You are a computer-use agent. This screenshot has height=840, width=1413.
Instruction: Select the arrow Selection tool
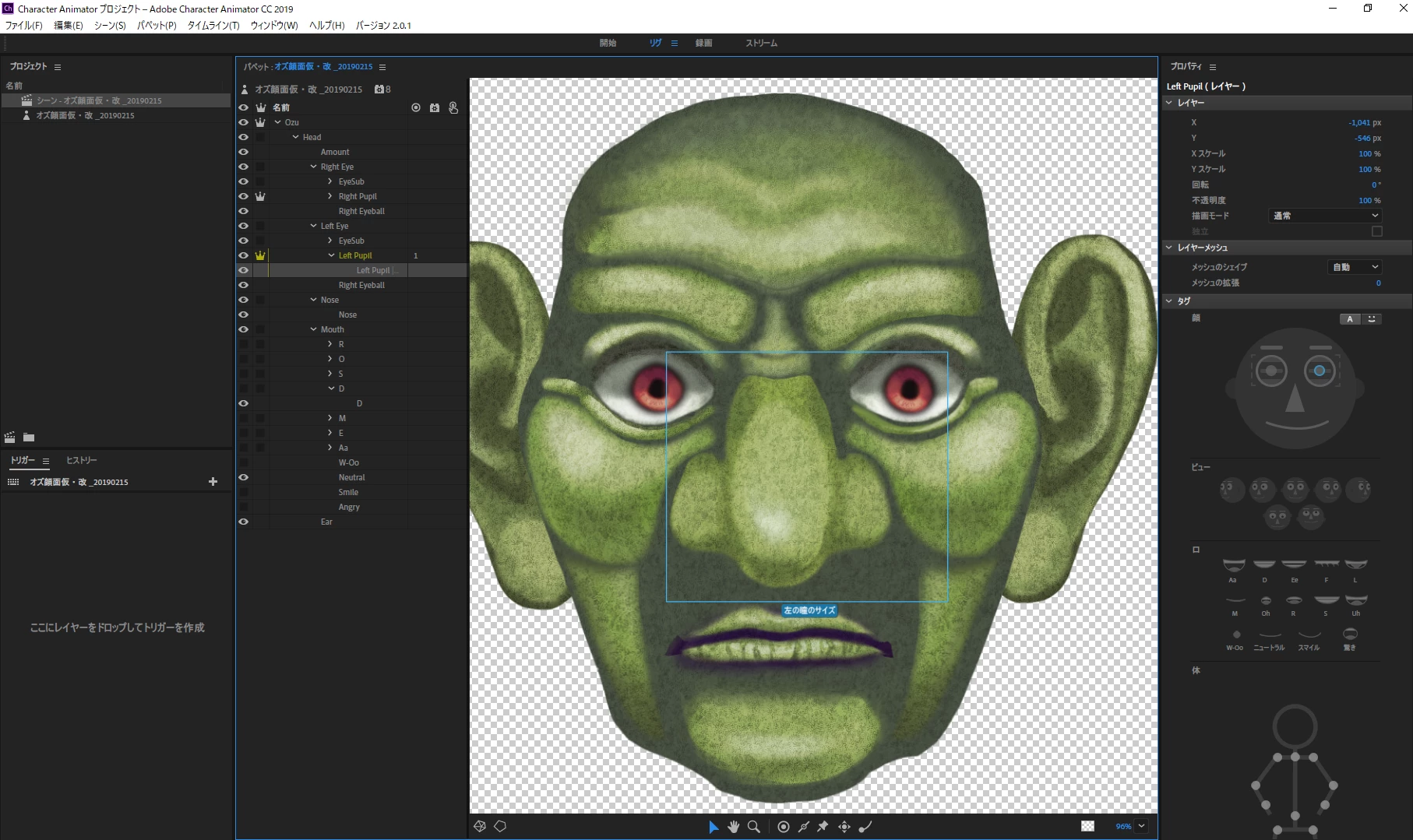pyautogui.click(x=714, y=827)
